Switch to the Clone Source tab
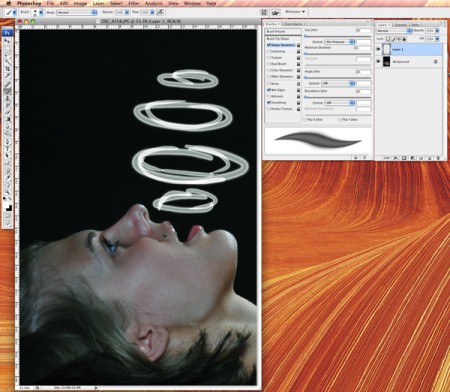The height and width of the screenshot is (392, 450). [x=293, y=24]
